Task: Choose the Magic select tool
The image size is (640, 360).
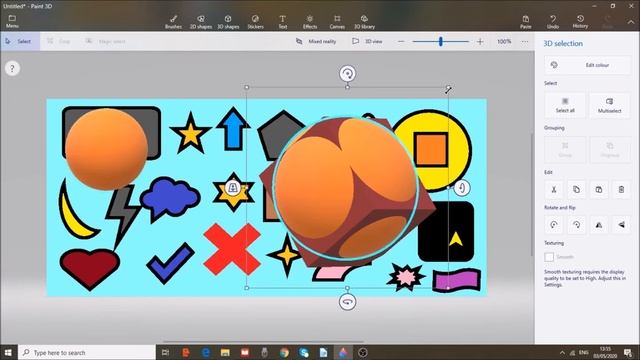Action: tap(106, 41)
